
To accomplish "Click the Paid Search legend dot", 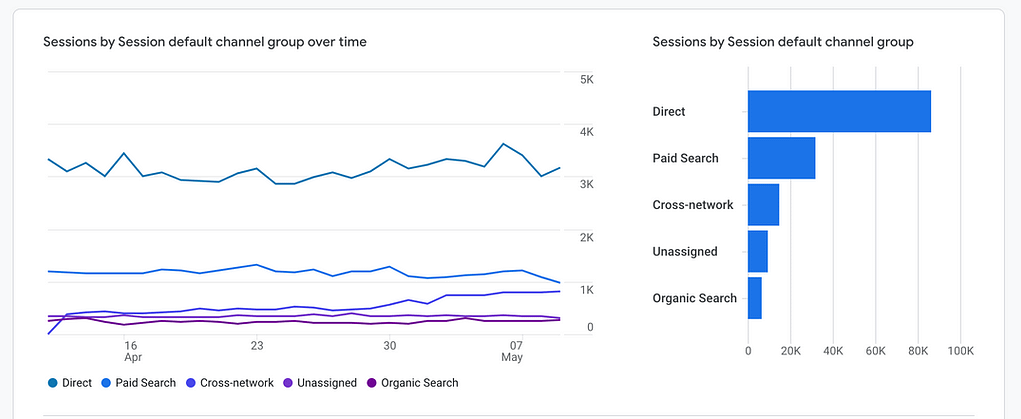I will (106, 383).
